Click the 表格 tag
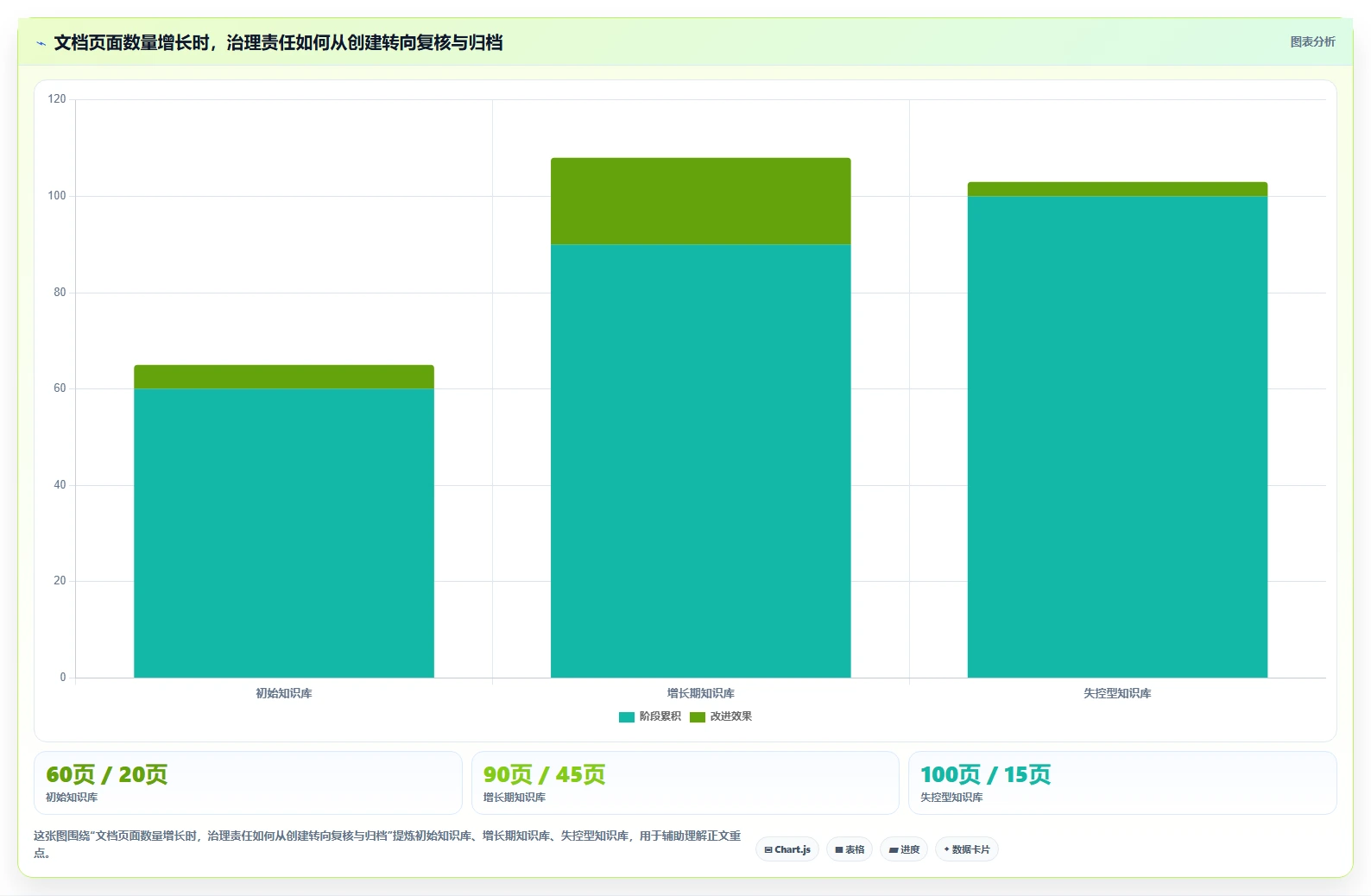 850,849
